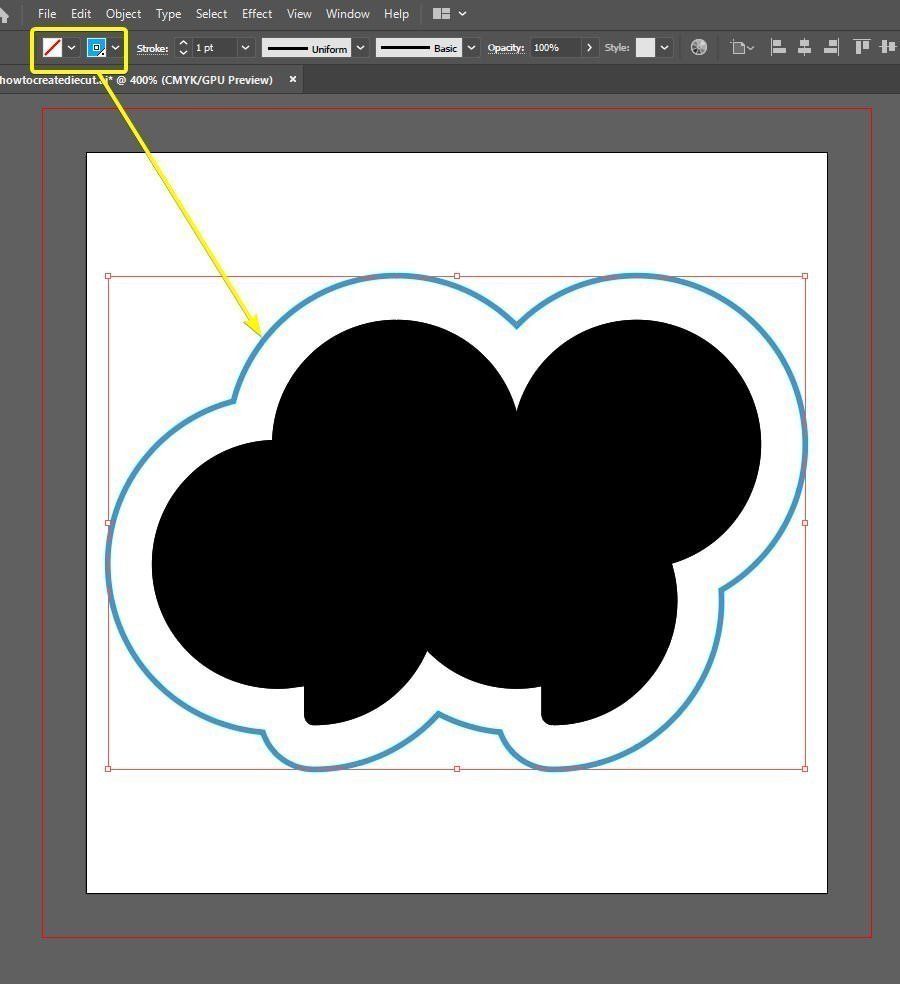
Task: Click the Horizontal Distribute Center icon
Action: coord(891,47)
